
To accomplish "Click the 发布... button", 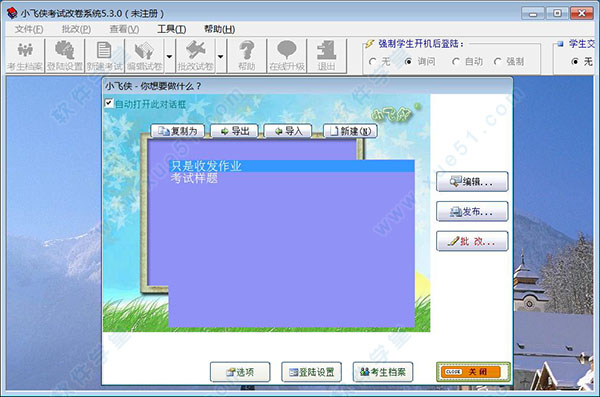I will (x=472, y=211).
